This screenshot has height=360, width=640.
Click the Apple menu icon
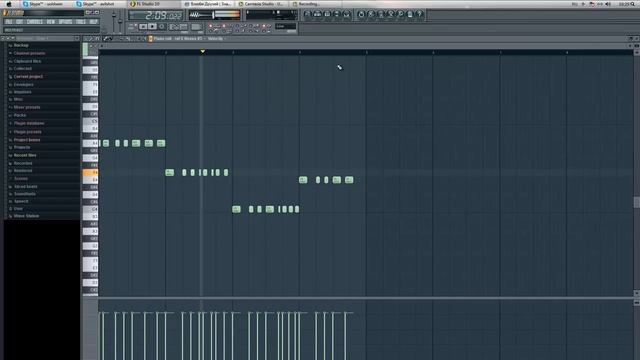pyautogui.click(x=9, y=4)
